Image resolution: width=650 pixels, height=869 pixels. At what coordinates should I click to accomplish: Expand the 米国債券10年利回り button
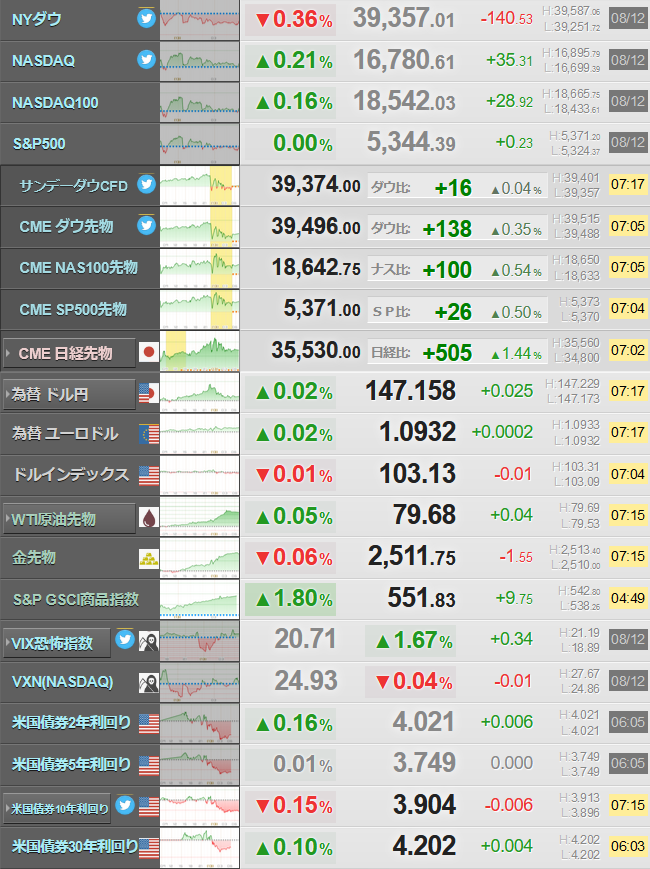(x=57, y=809)
